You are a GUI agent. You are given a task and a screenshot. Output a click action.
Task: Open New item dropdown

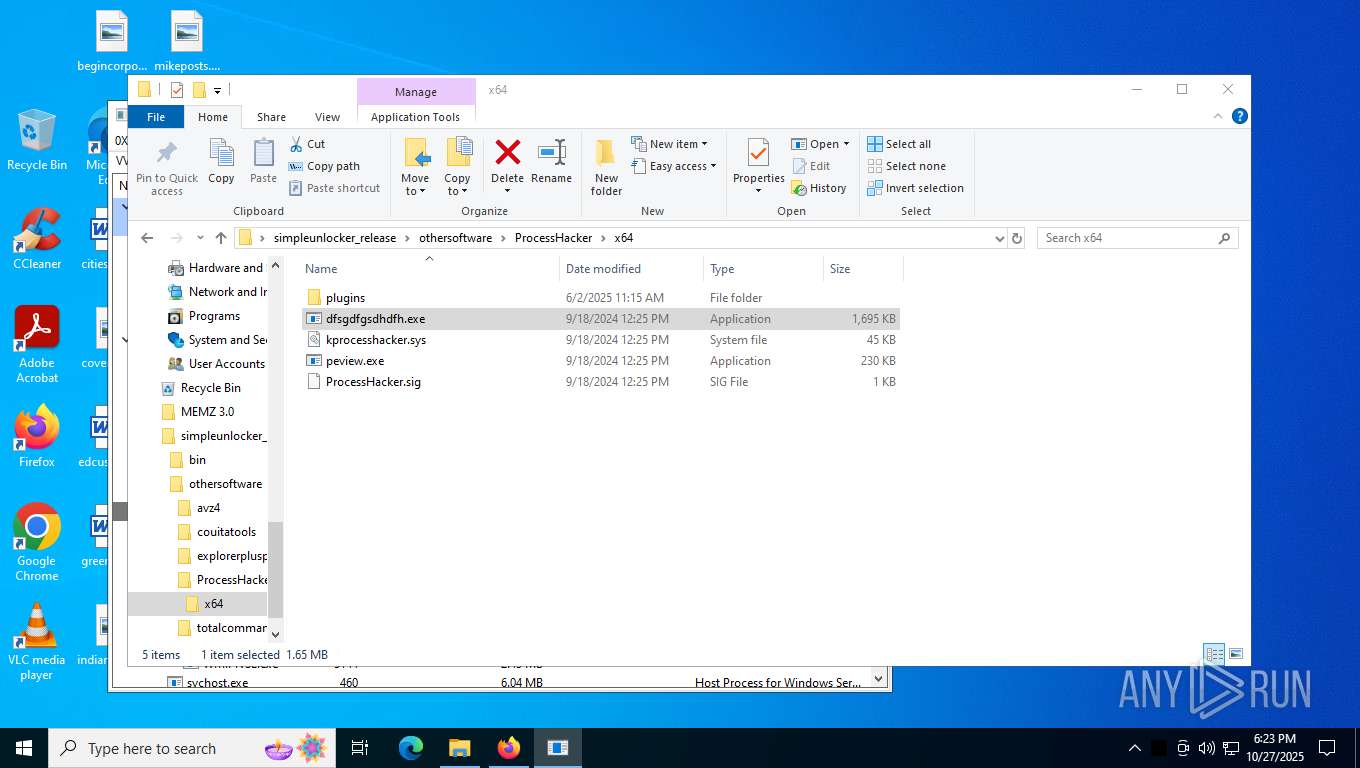(x=669, y=144)
